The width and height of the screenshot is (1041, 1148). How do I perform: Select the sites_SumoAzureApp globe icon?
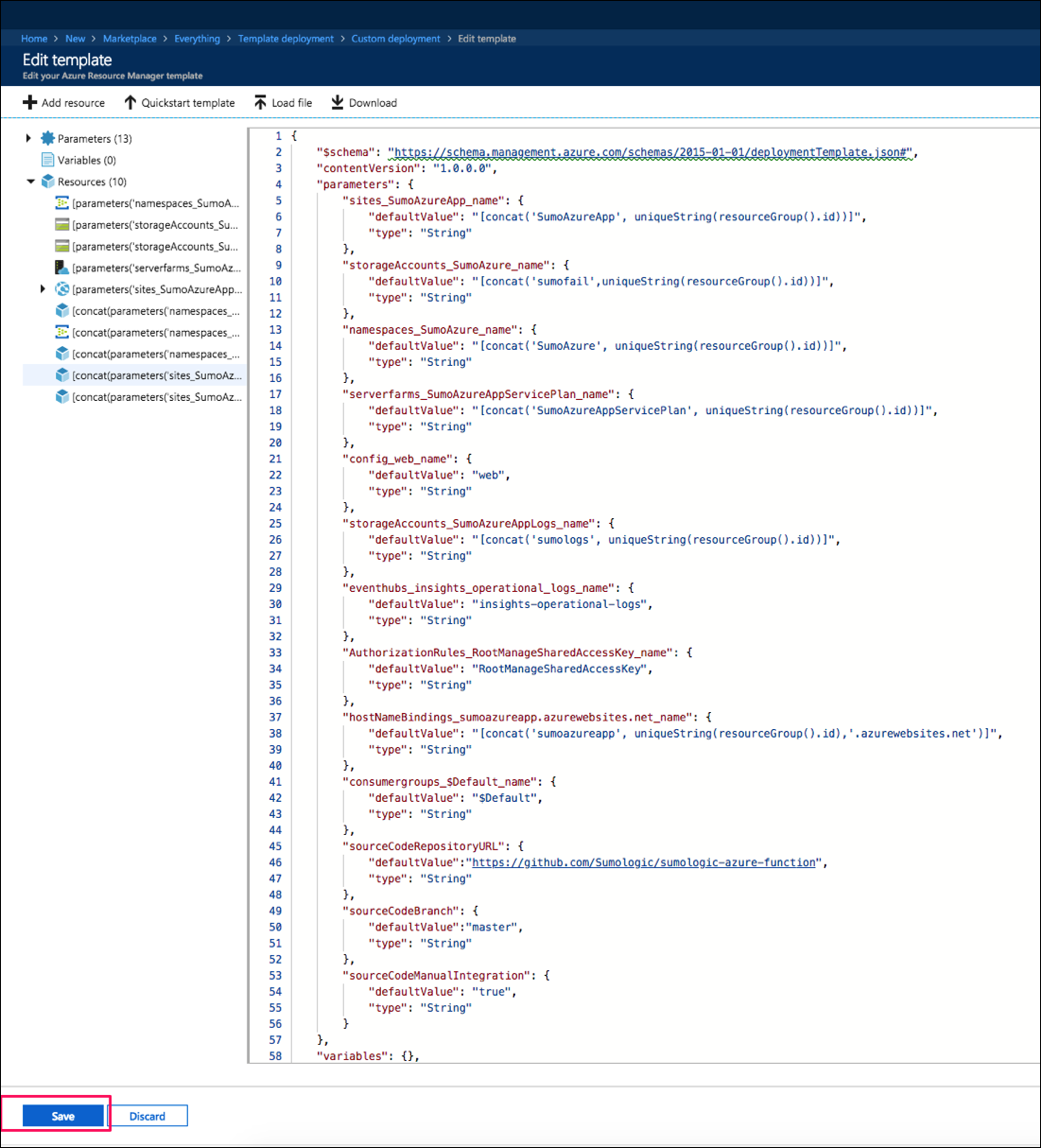(61, 289)
